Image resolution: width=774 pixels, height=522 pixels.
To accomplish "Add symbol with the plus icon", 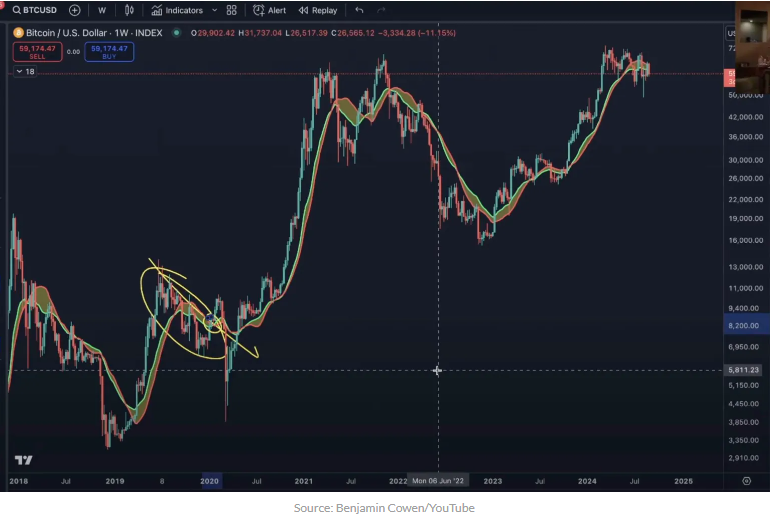I will (x=74, y=10).
